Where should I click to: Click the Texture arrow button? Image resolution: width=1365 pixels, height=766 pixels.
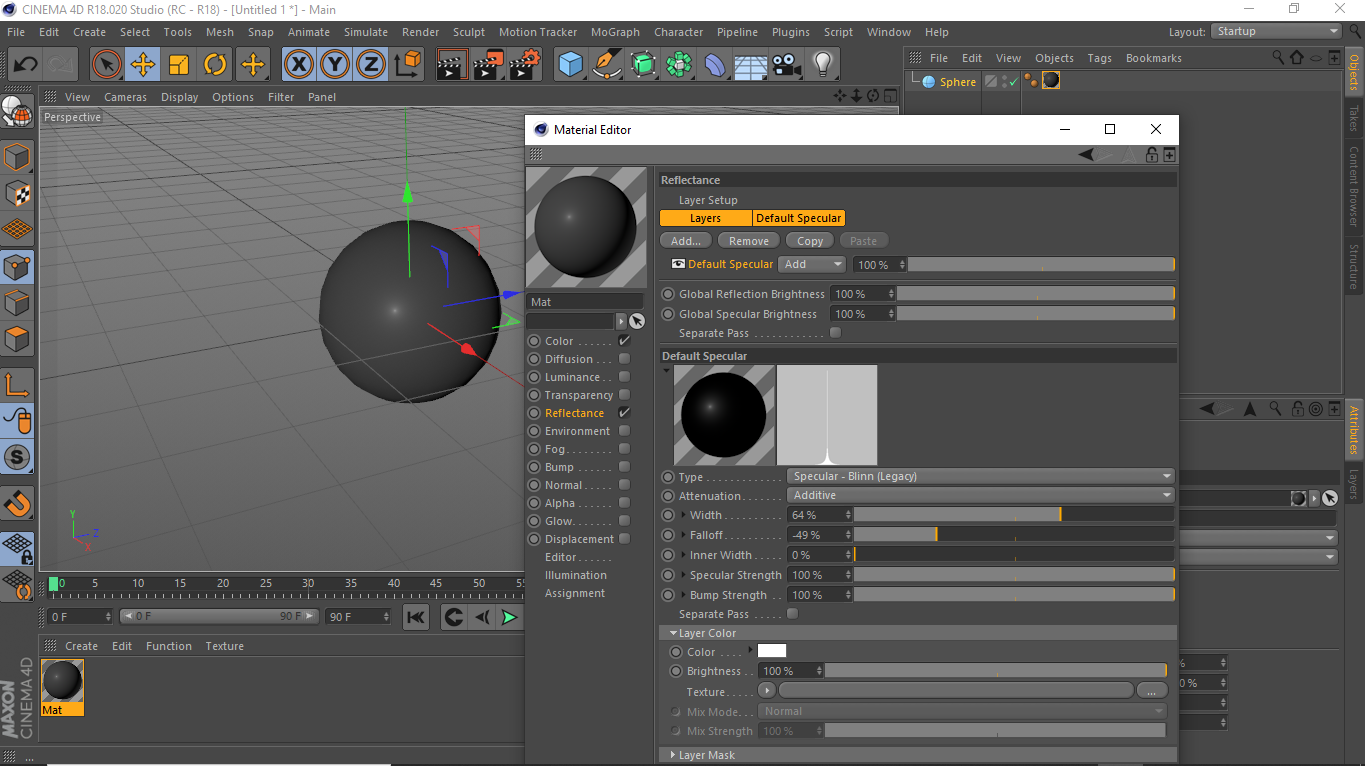pyautogui.click(x=767, y=690)
